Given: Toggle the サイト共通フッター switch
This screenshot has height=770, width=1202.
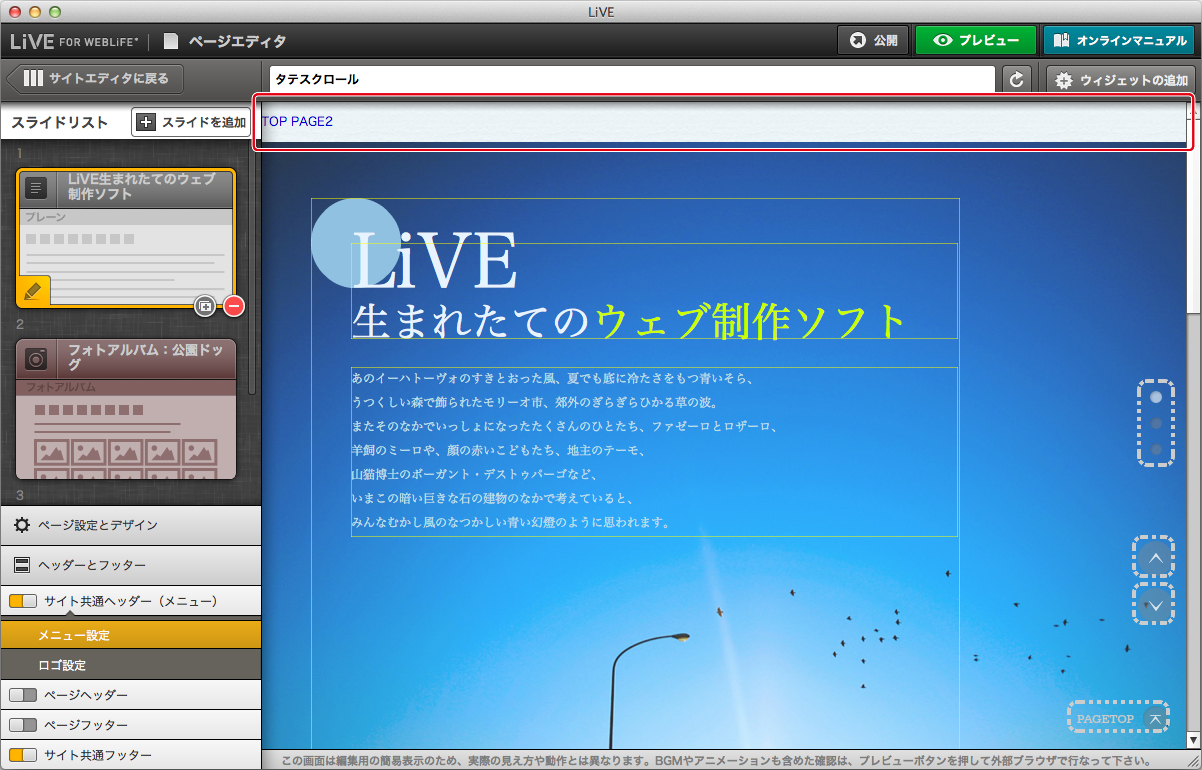Looking at the screenshot, I should click(x=23, y=755).
